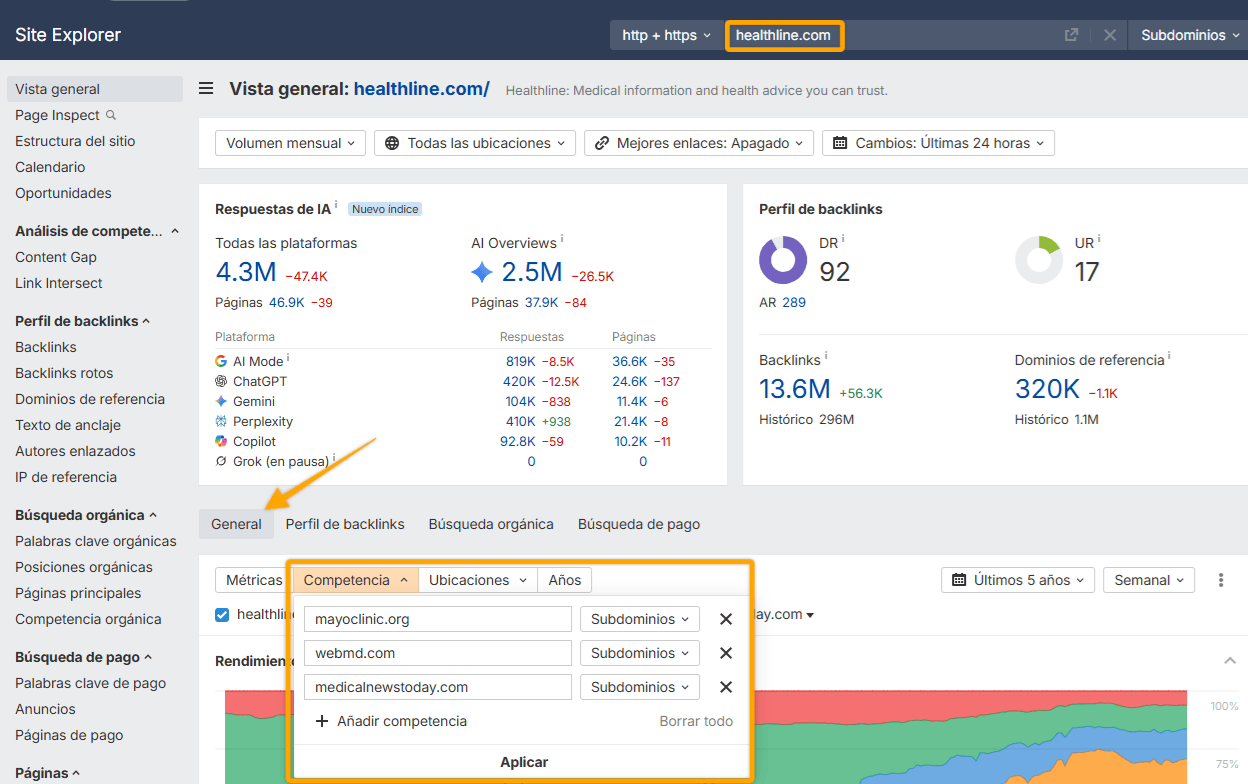Image resolution: width=1248 pixels, height=784 pixels.
Task: Click the Google AI Mode platform icon
Action: click(x=221, y=361)
